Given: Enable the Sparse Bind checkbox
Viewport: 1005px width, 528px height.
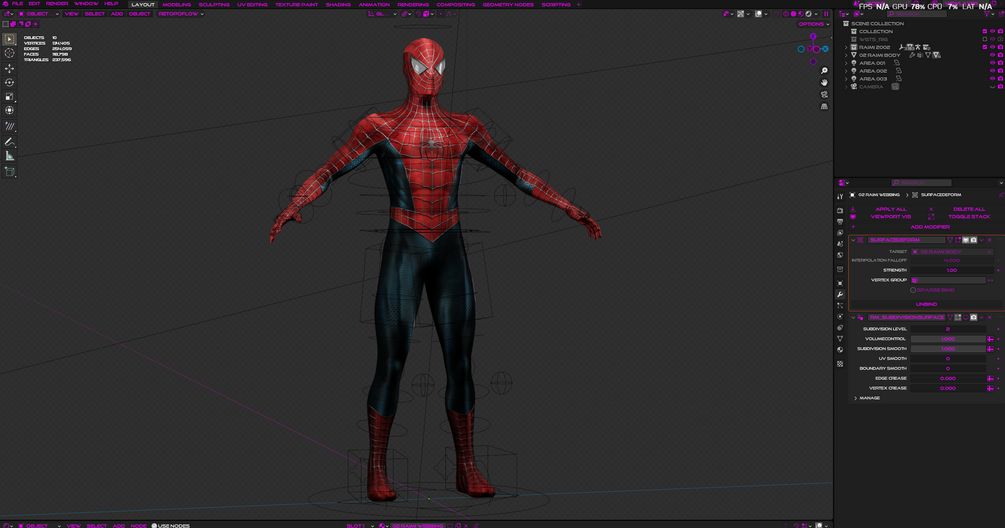Looking at the screenshot, I should pos(913,290).
